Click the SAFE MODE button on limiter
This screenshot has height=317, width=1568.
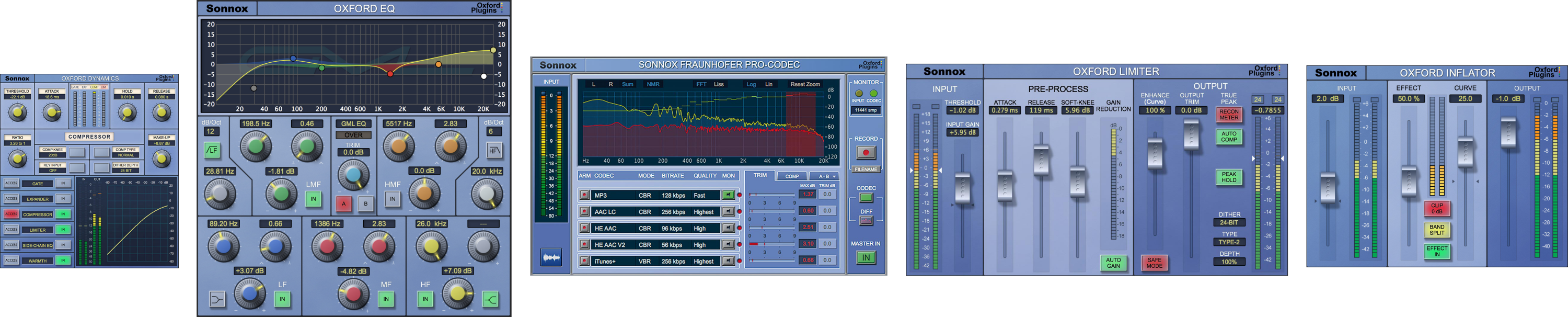1154,263
